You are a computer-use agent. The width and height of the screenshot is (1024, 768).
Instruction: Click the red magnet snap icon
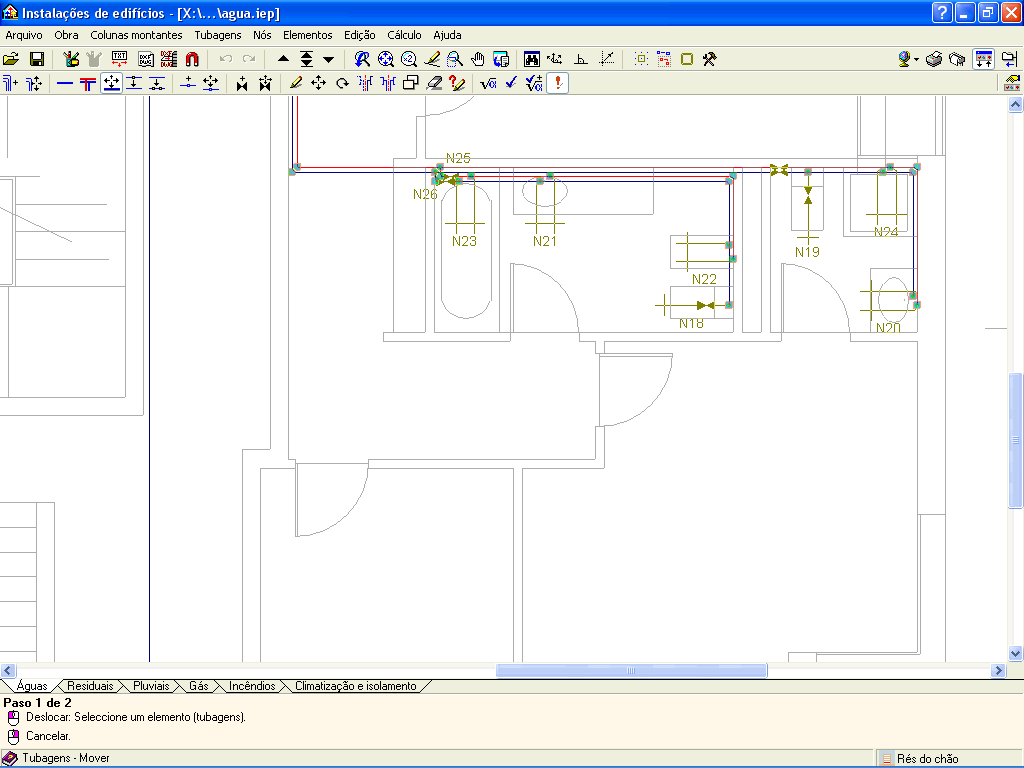pyautogui.click(x=192, y=59)
